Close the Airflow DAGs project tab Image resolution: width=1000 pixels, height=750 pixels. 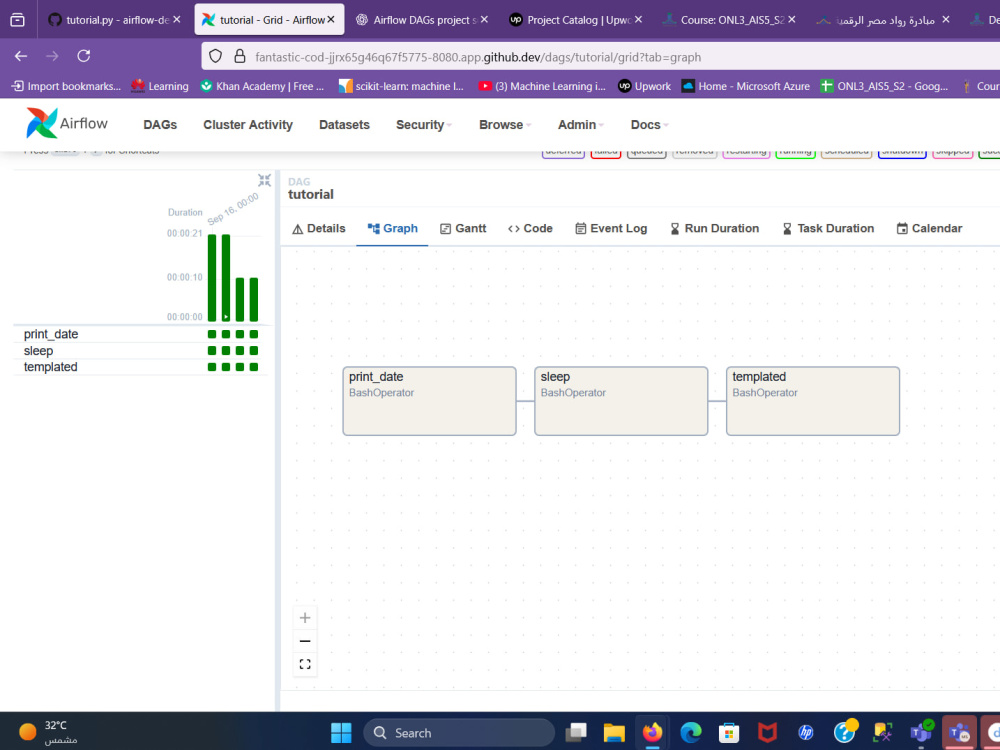(484, 20)
